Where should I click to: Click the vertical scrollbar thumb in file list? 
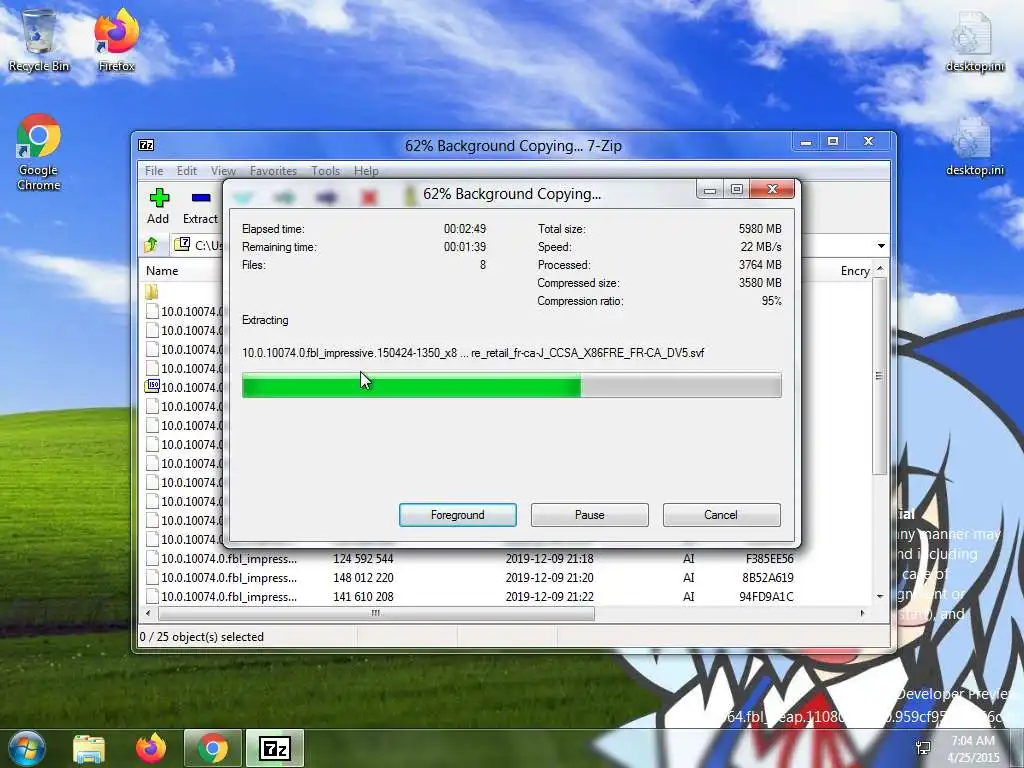pos(879,376)
